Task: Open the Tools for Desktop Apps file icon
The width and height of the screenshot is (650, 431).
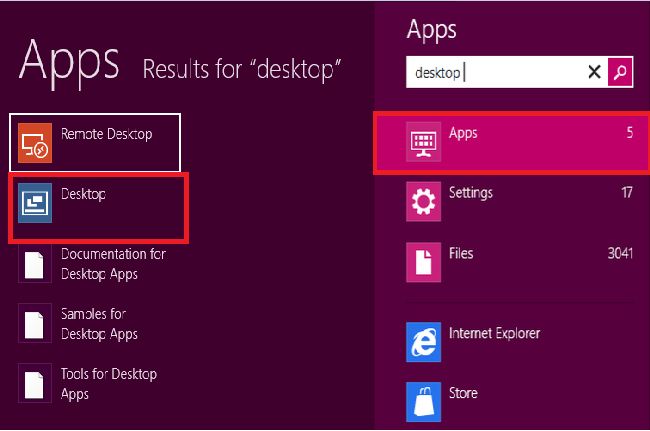Action: 35,384
